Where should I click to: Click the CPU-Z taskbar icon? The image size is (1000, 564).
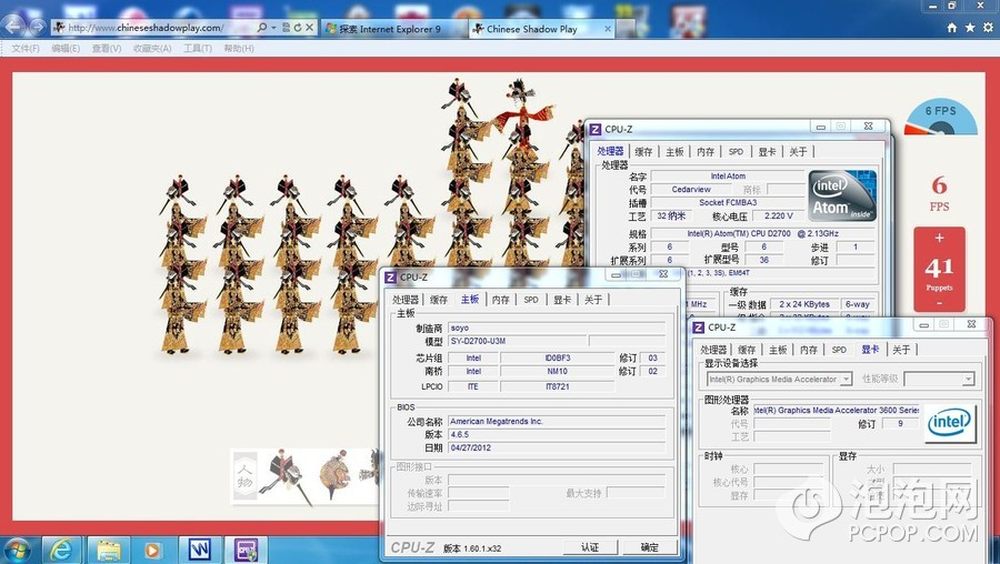(x=246, y=549)
